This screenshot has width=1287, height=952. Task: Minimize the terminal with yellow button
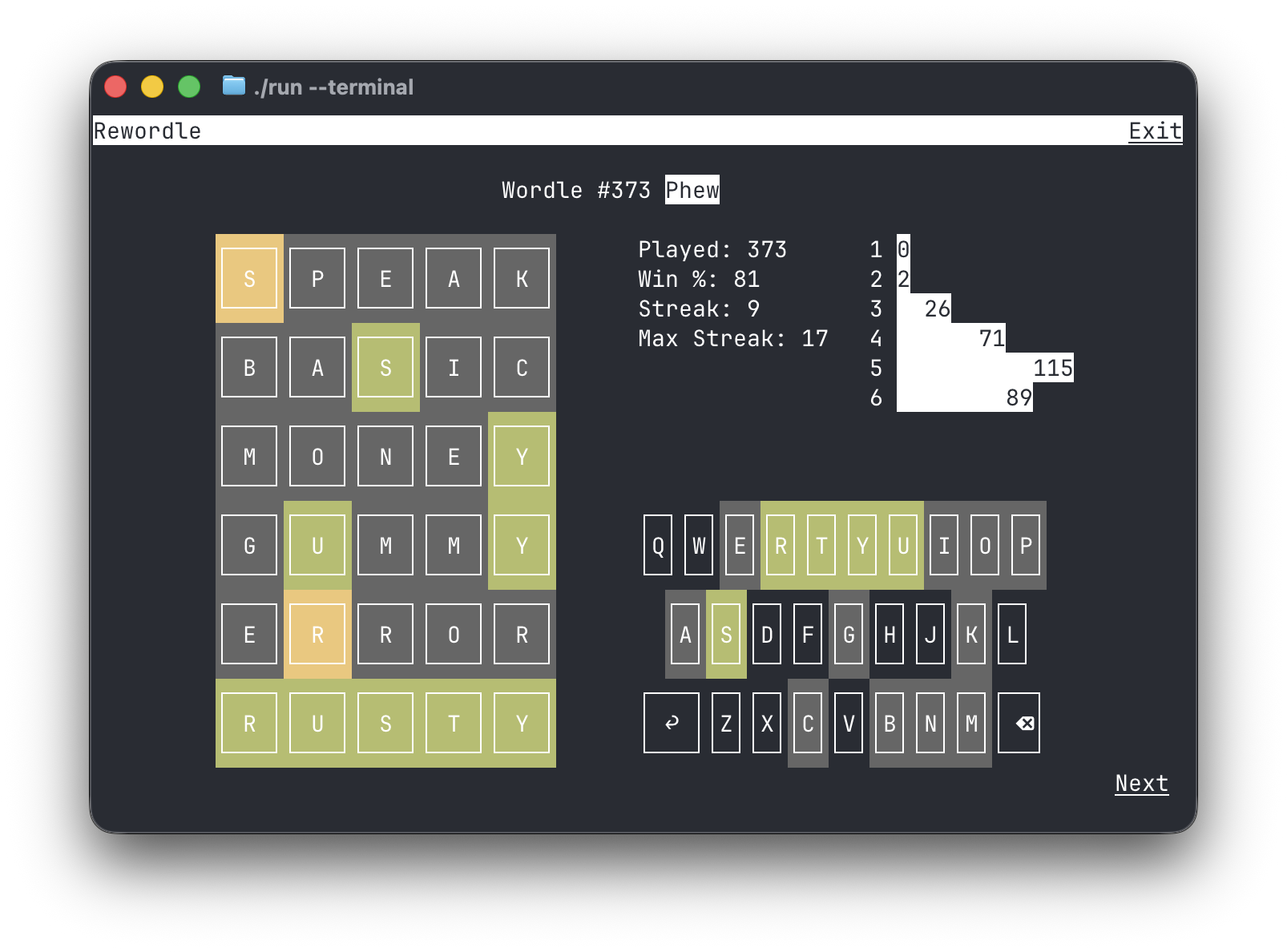pos(152,87)
